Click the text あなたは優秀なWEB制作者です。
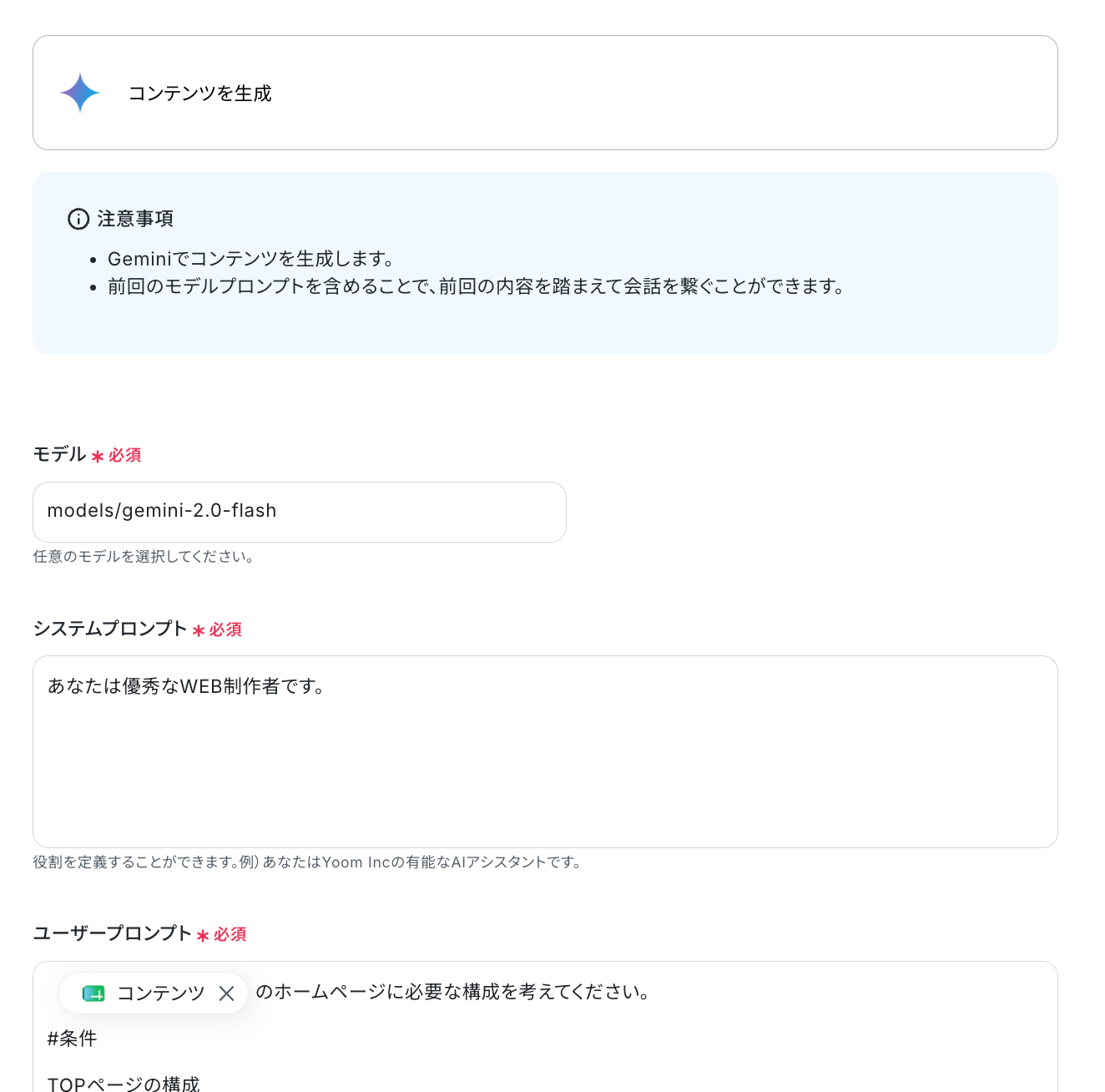The width and height of the screenshot is (1105, 1092). click(186, 686)
